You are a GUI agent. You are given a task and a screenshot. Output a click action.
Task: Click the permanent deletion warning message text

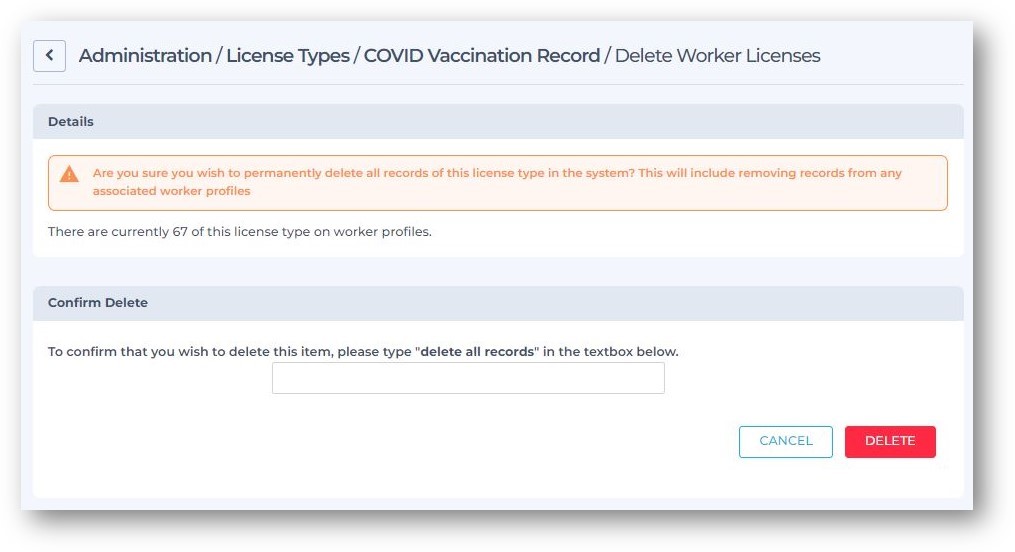tap(497, 182)
